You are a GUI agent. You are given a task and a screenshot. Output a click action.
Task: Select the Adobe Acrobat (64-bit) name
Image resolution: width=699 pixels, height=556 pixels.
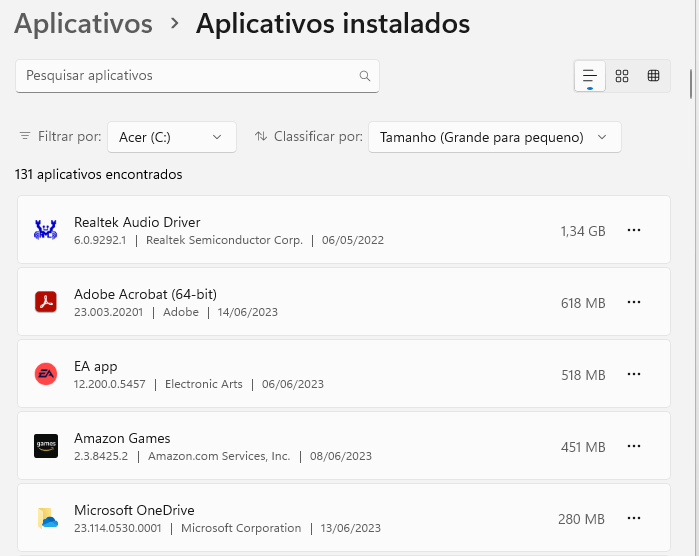click(x=145, y=294)
